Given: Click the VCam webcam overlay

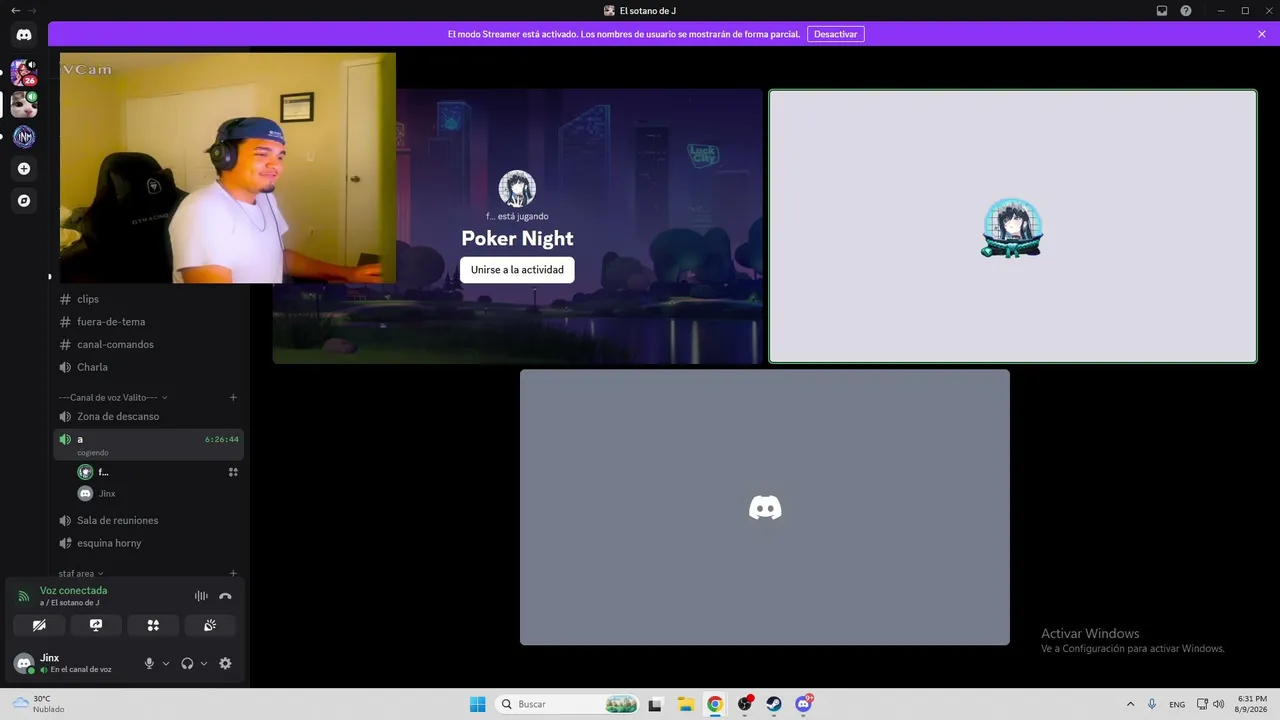Looking at the screenshot, I should [x=228, y=168].
